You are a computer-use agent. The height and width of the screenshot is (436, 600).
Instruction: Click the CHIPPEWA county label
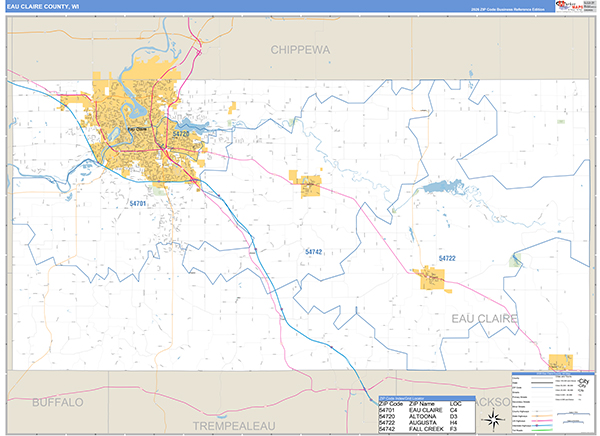(x=300, y=48)
